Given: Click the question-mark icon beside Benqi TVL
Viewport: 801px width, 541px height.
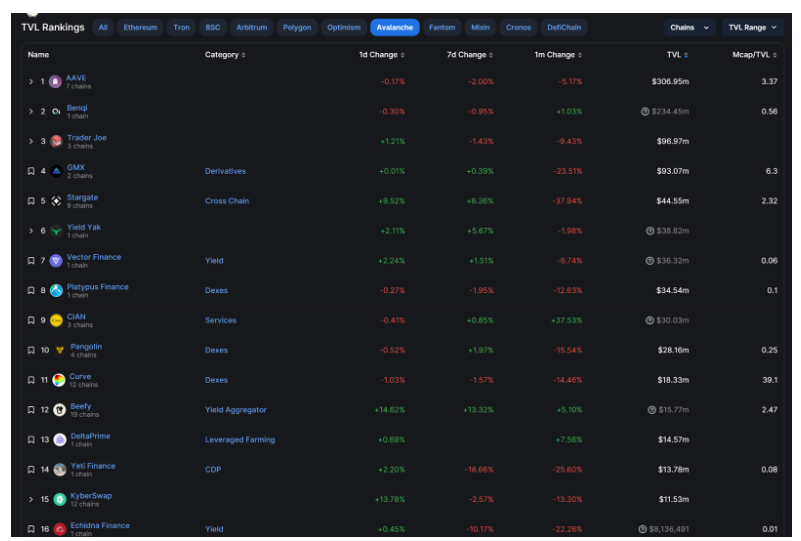Looking at the screenshot, I should point(645,111).
